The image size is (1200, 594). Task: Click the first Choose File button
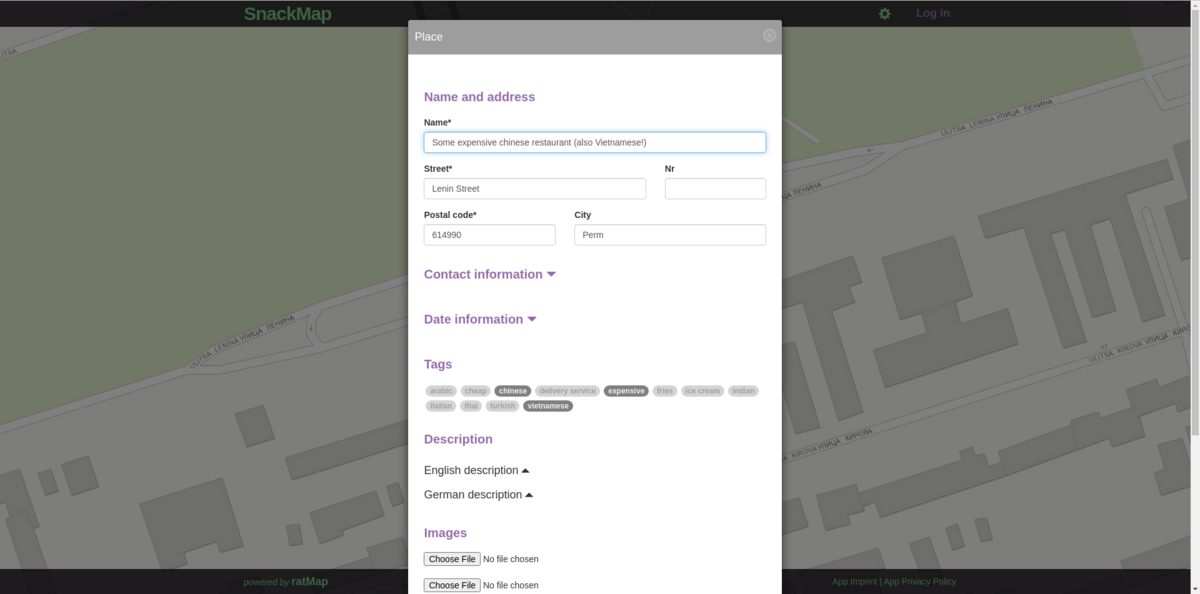pyautogui.click(x=452, y=559)
